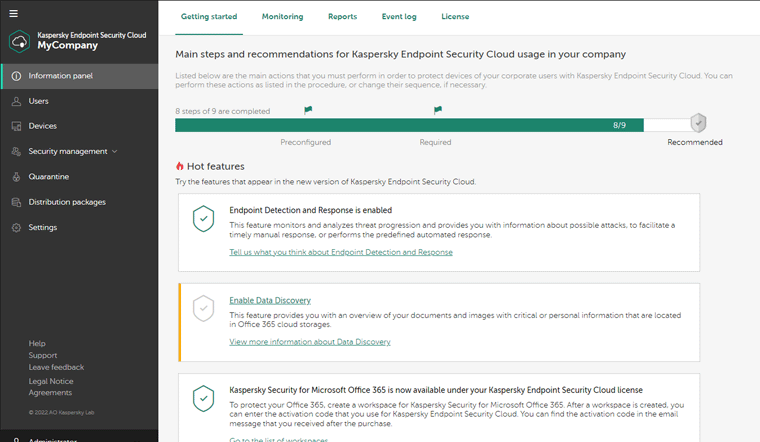The height and width of the screenshot is (442, 760).
Task: Select Information panel in sidebar
Action: coord(79,76)
